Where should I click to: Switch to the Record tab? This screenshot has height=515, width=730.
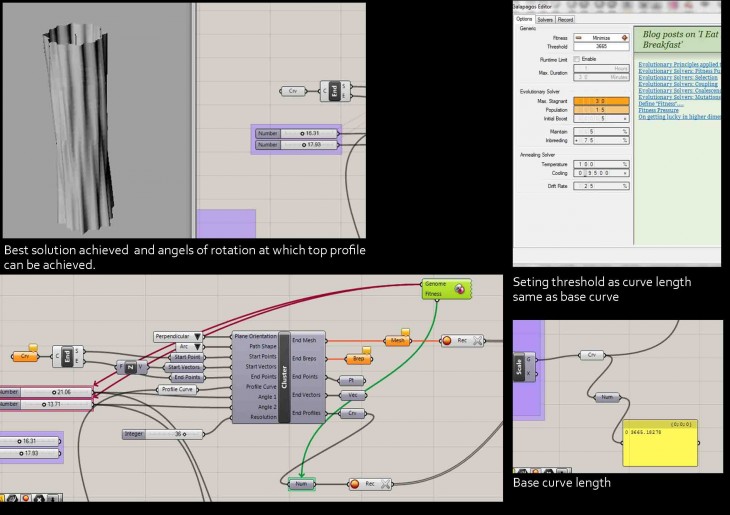point(566,19)
